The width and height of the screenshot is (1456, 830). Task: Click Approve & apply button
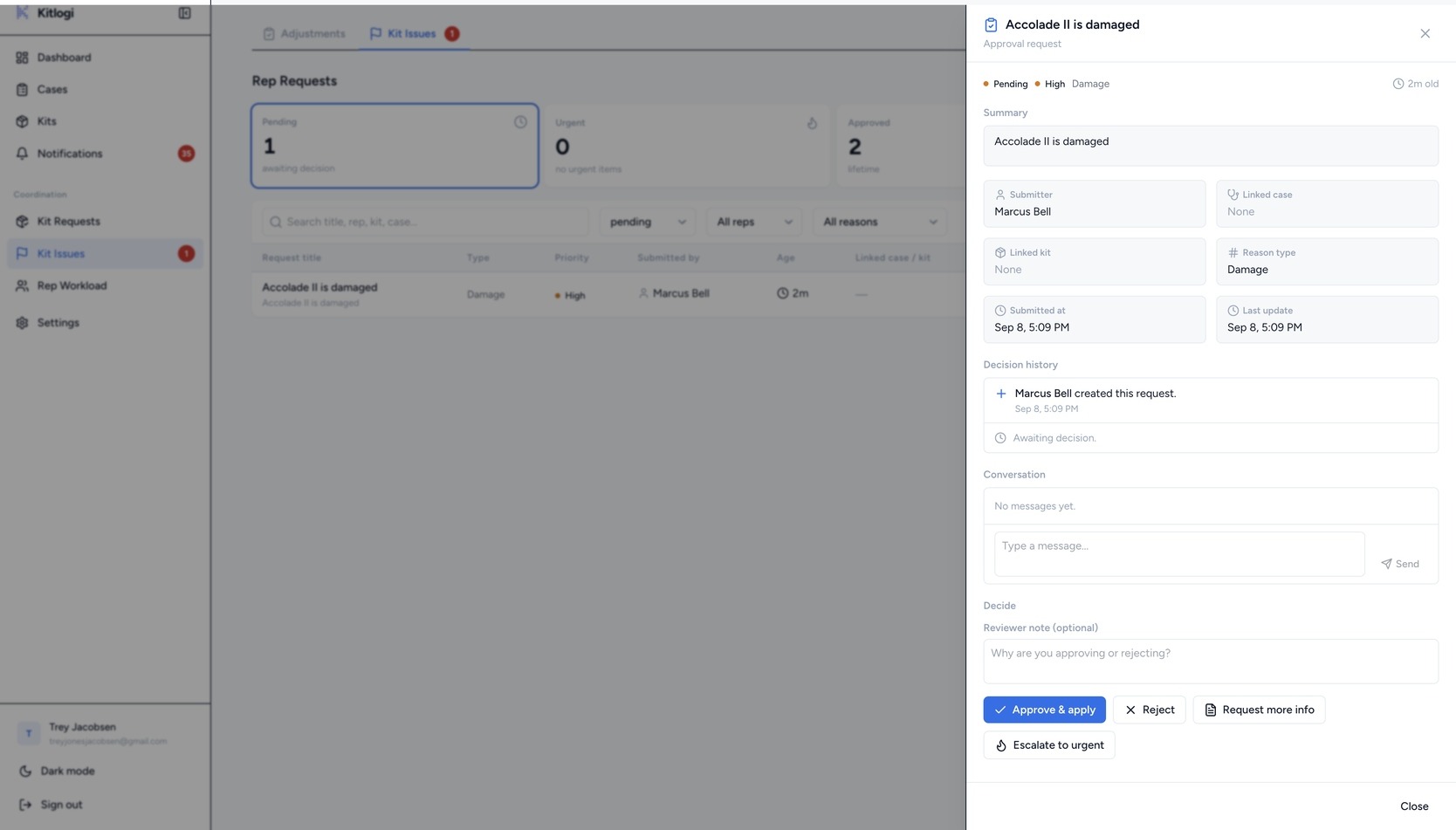[x=1044, y=710]
